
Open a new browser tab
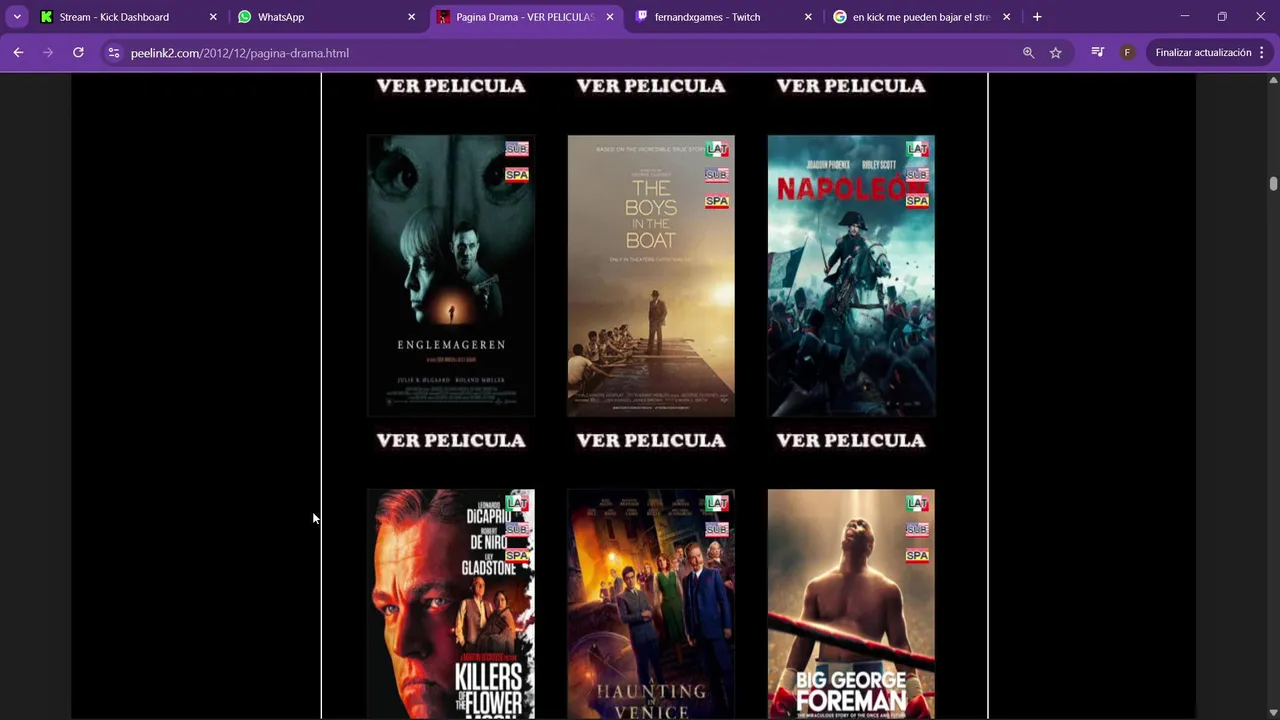coord(1037,17)
